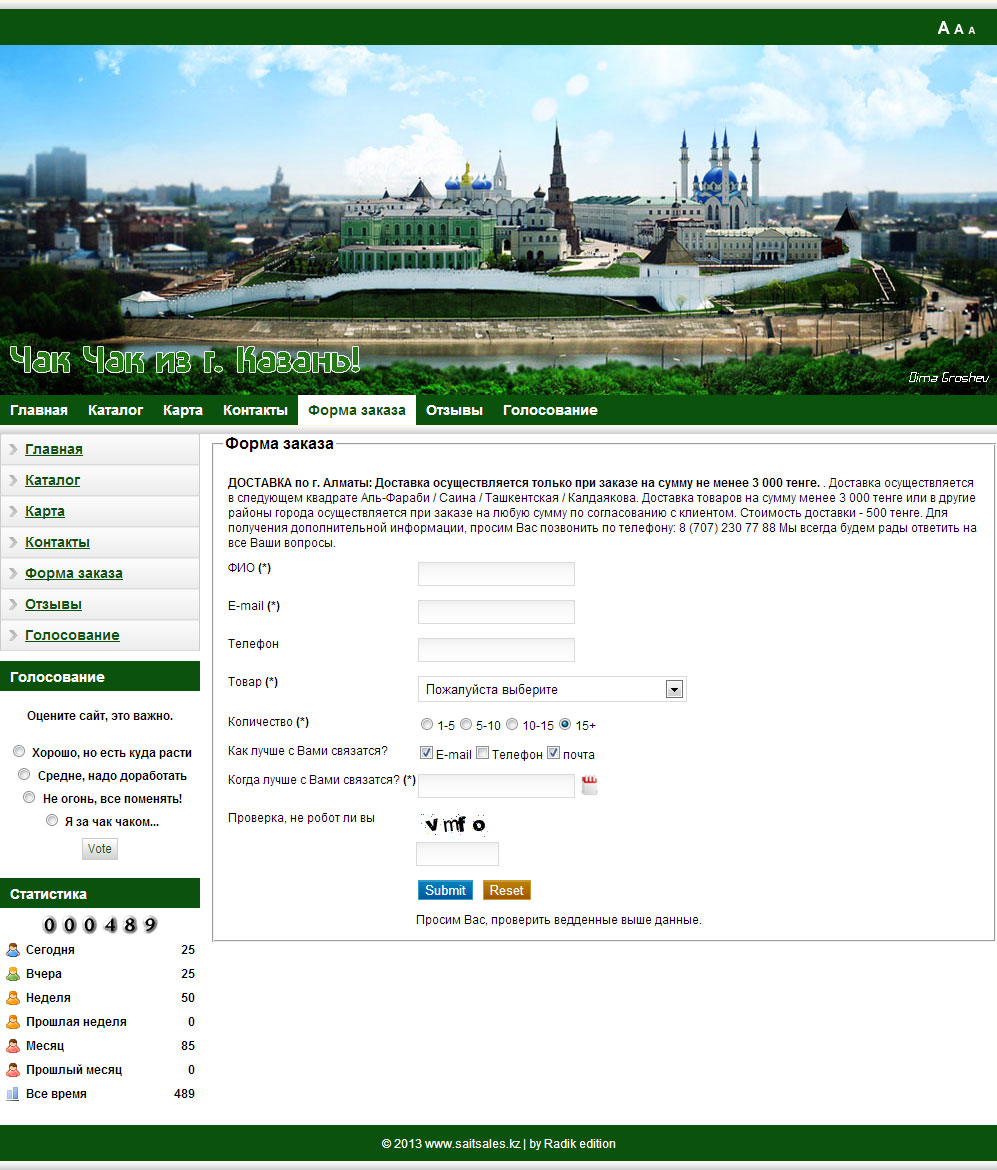Choose 'Хорошо, но есть куда расти' poll option
Screen dimensions: 997x1170
[19, 751]
